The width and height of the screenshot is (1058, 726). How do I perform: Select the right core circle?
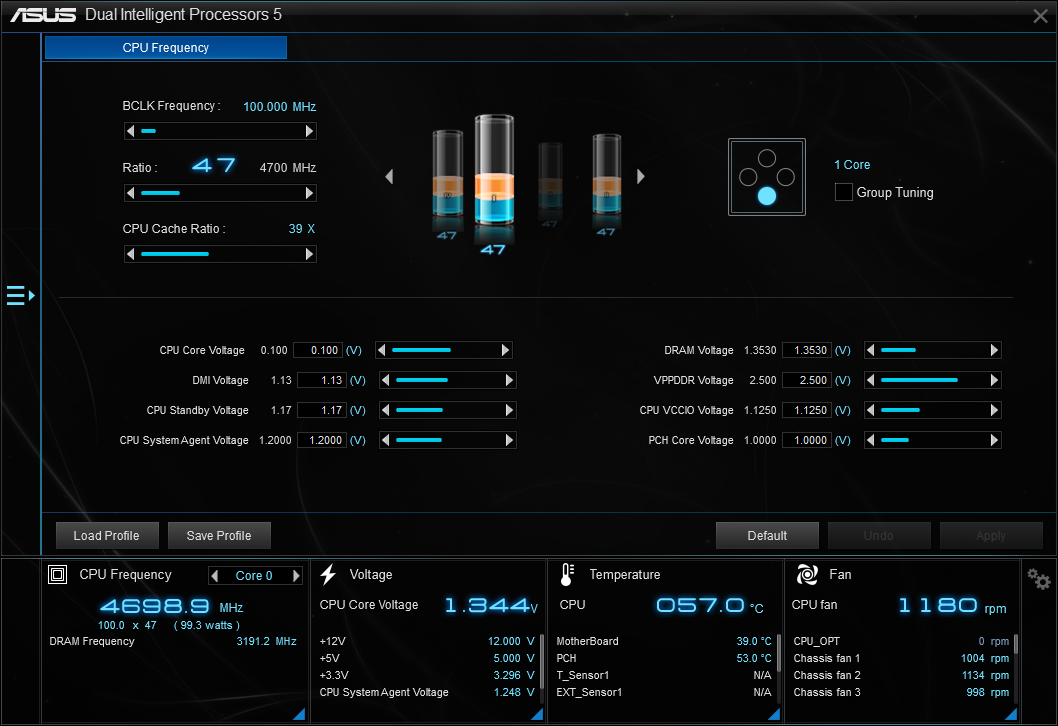point(785,177)
